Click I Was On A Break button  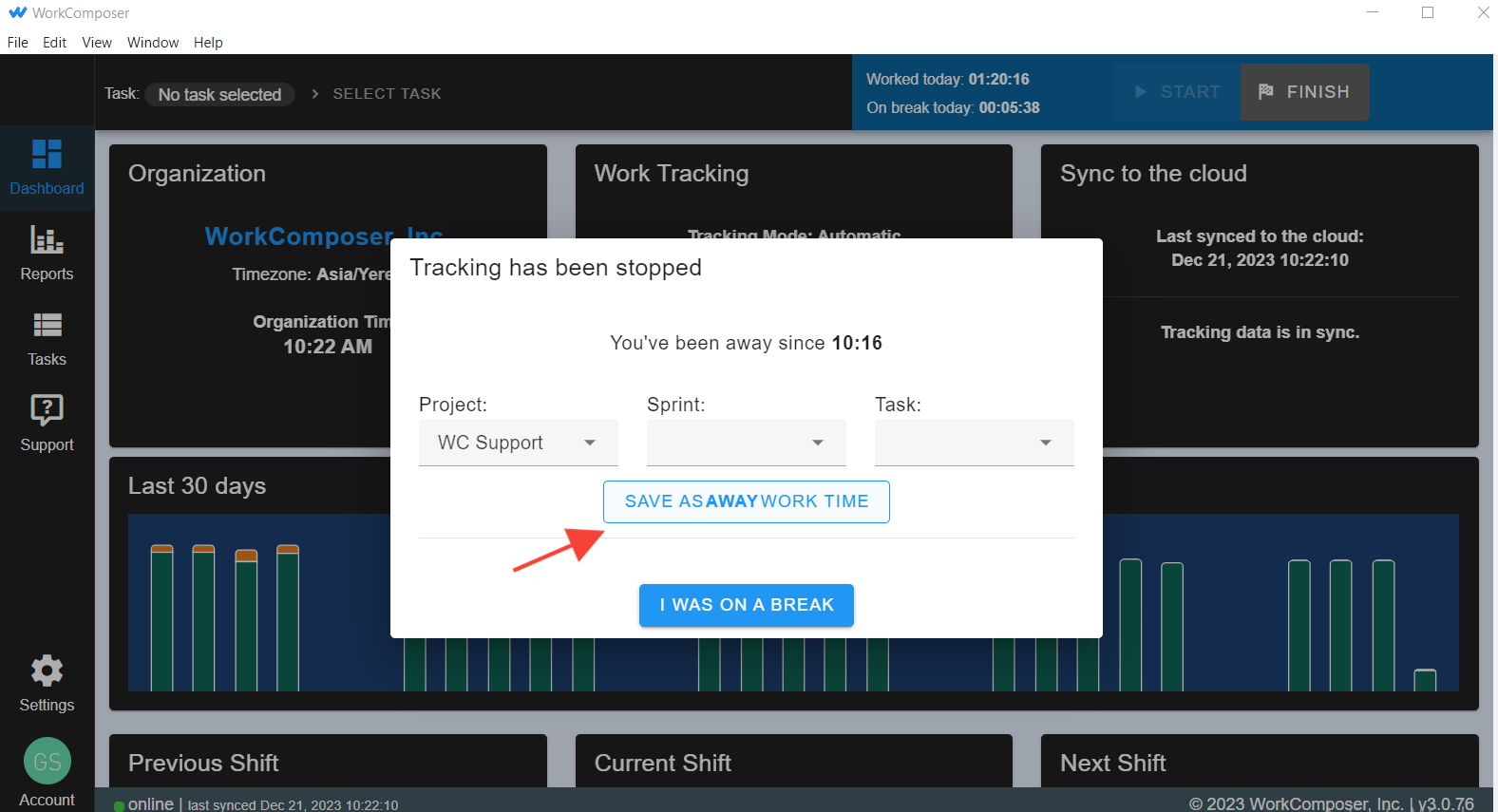point(746,605)
